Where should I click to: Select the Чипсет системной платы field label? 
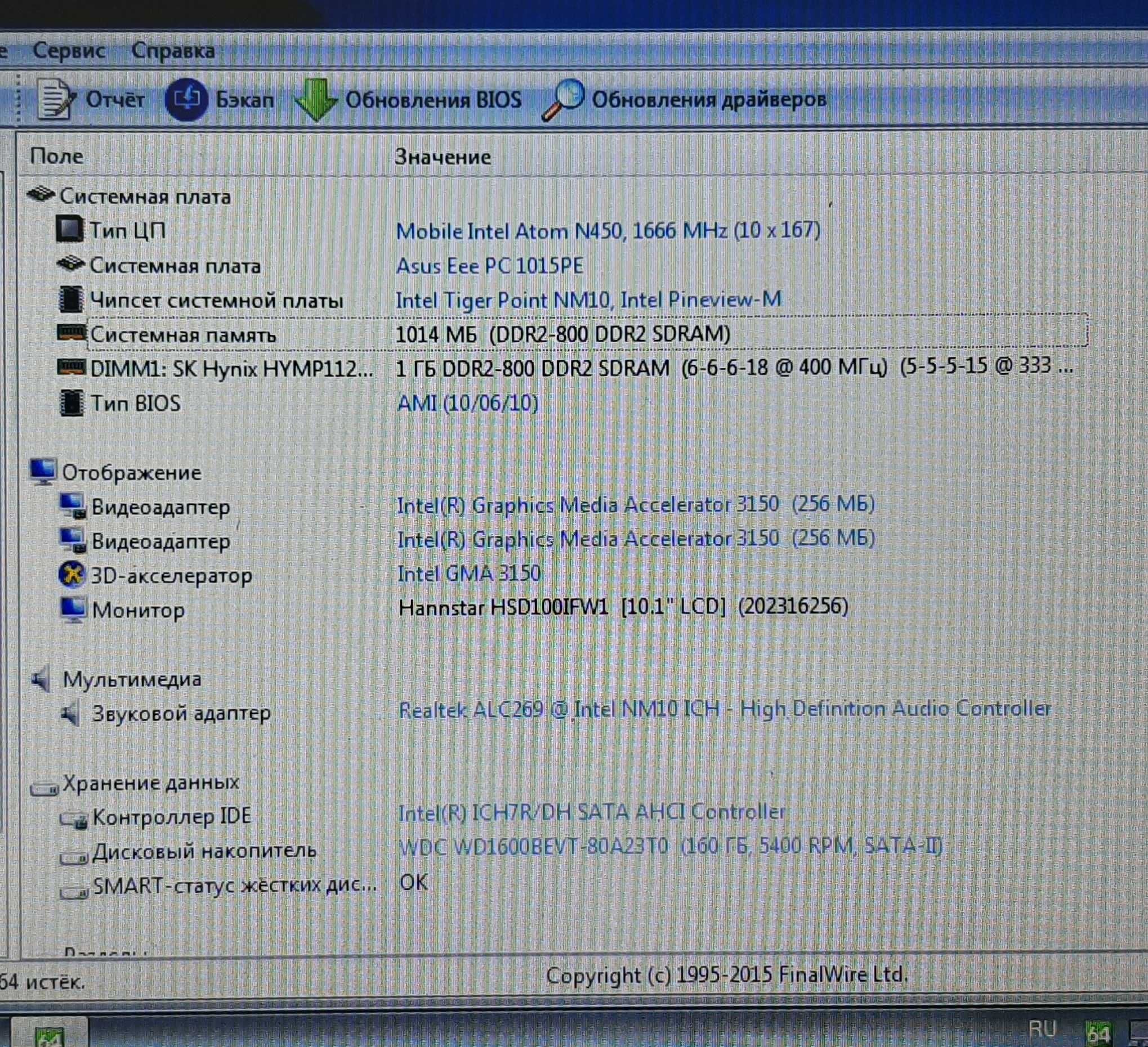217,300
